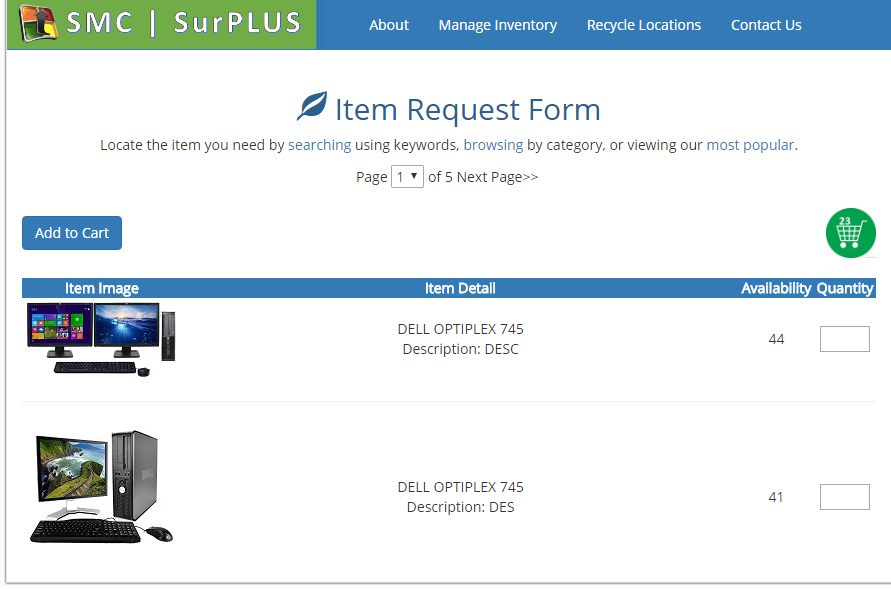Open the Contact Us page
Screen dimensions: 891x589
coord(766,25)
